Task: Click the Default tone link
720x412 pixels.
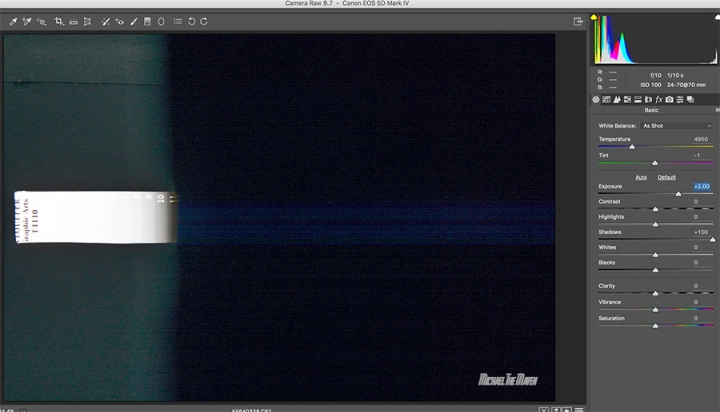Action: [666, 177]
